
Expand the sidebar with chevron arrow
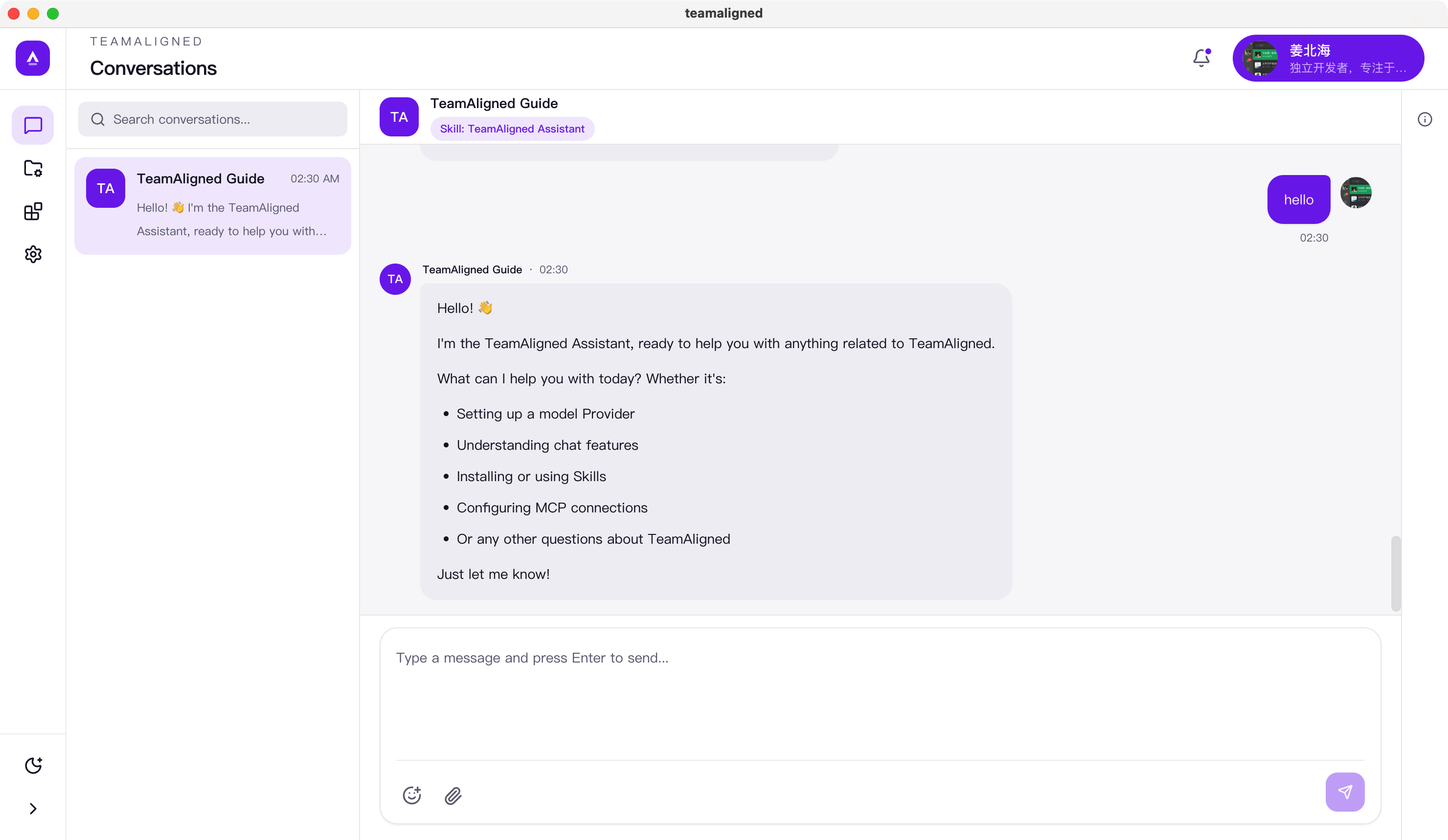click(x=33, y=808)
